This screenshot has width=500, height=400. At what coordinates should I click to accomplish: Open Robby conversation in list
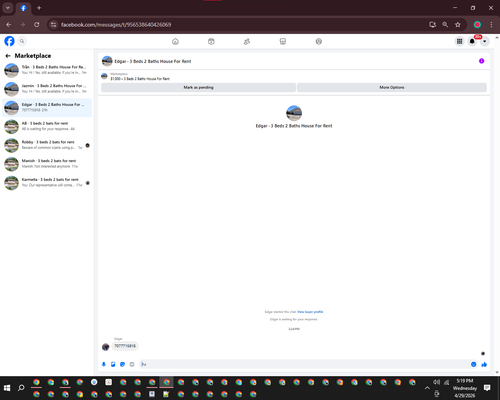click(x=47, y=145)
